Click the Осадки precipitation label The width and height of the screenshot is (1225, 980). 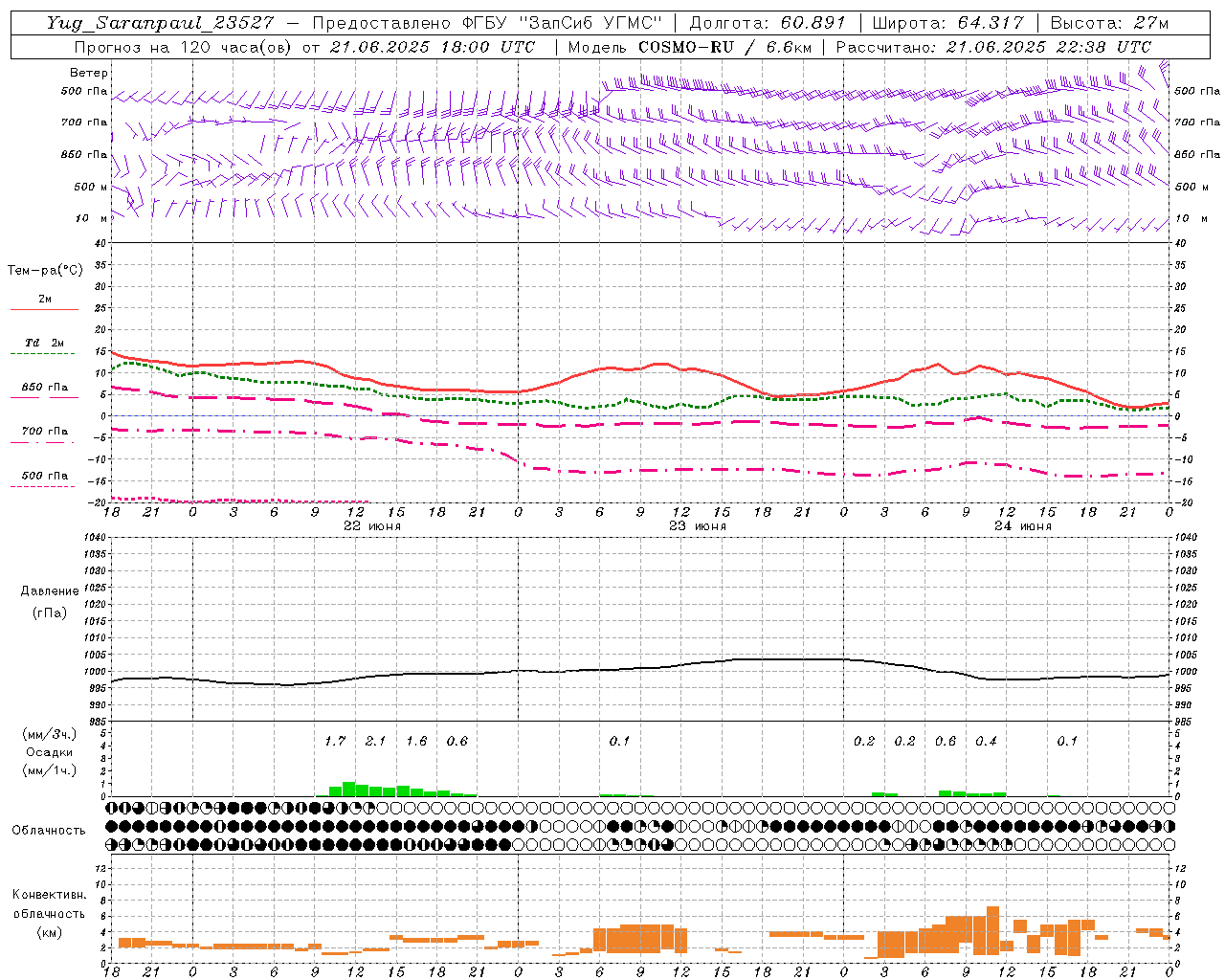coord(49,752)
